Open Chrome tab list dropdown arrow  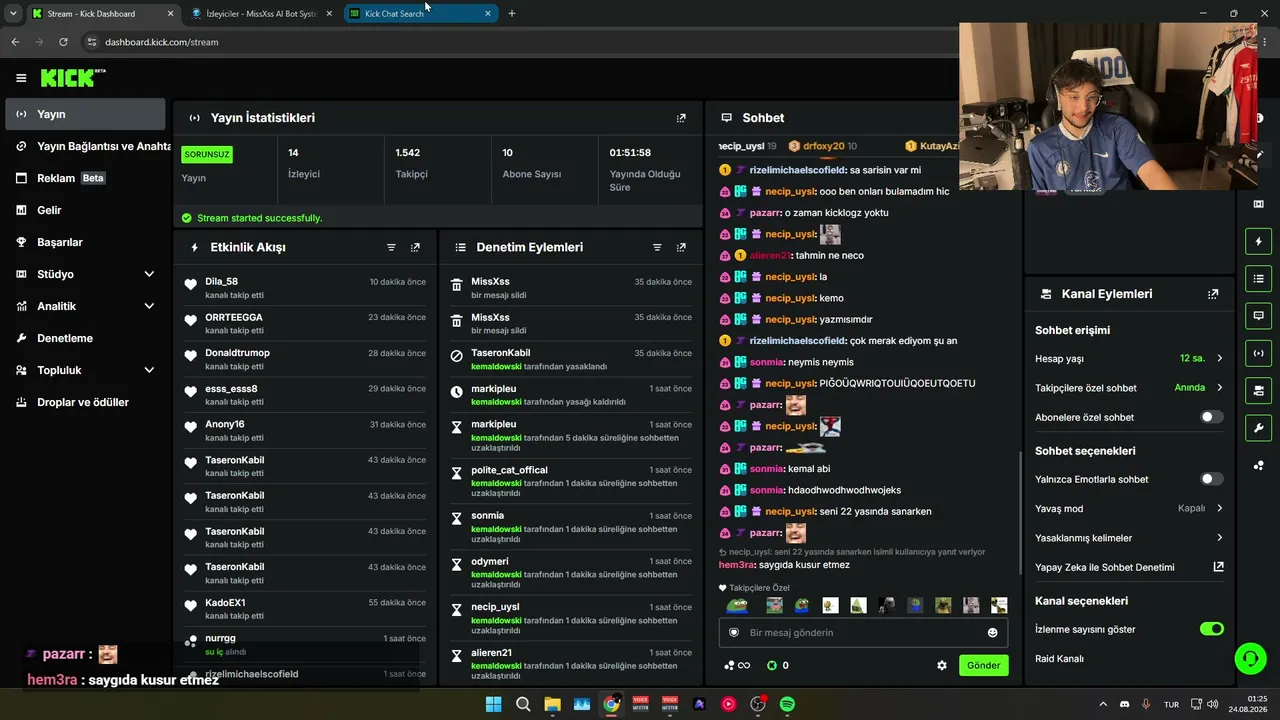13,13
